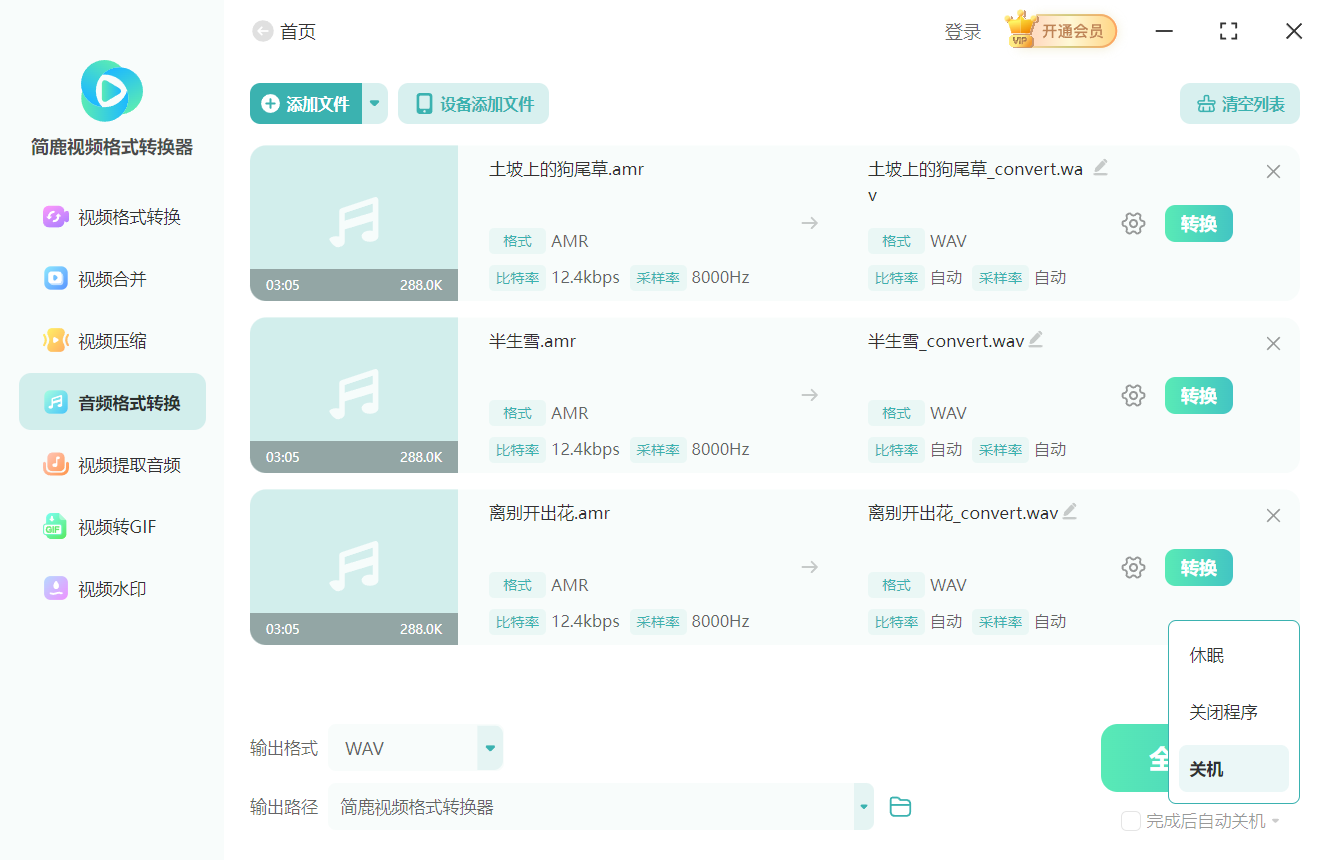Click the green convert-all button at bottom

click(x=1135, y=758)
